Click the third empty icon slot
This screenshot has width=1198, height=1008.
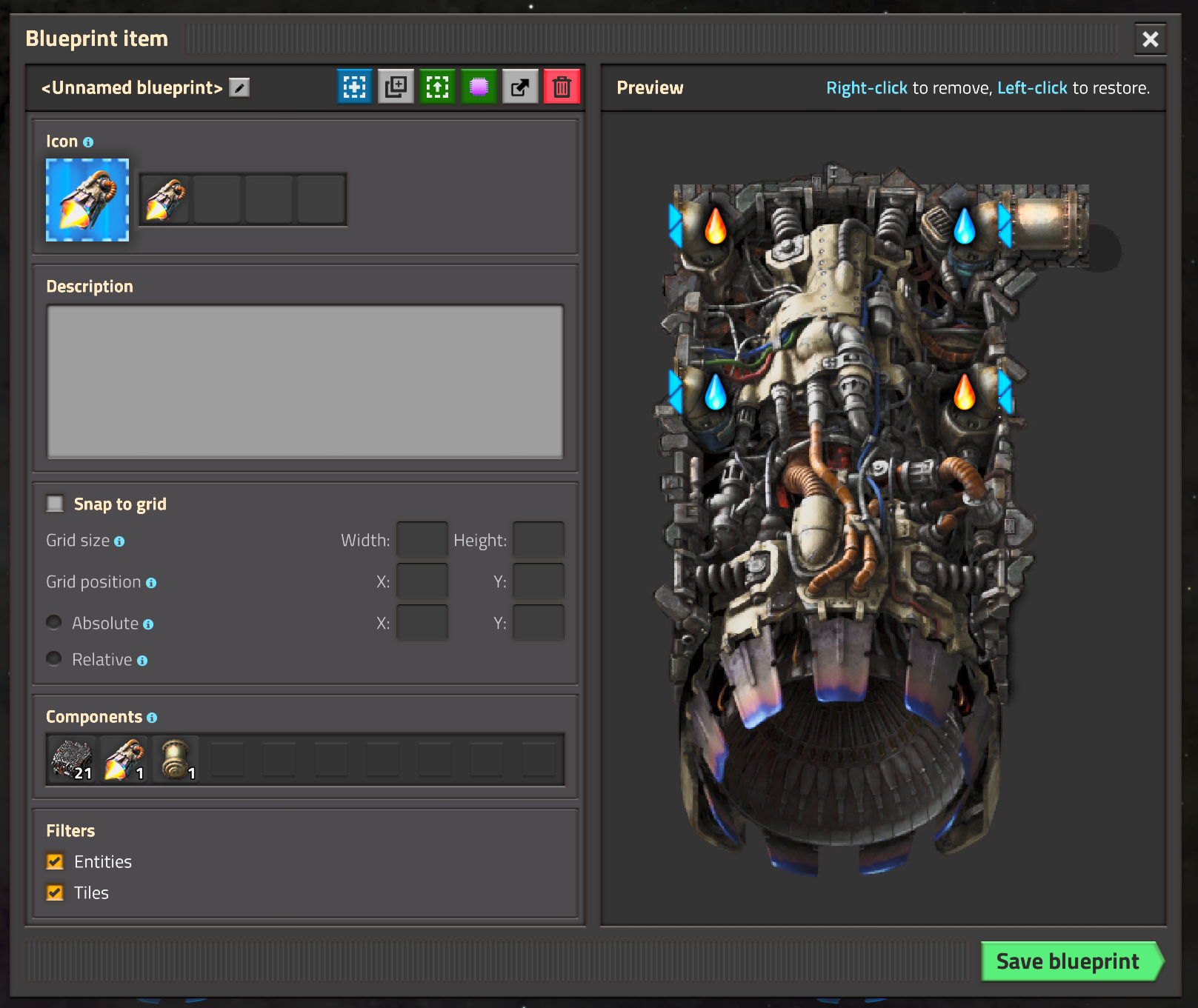269,199
